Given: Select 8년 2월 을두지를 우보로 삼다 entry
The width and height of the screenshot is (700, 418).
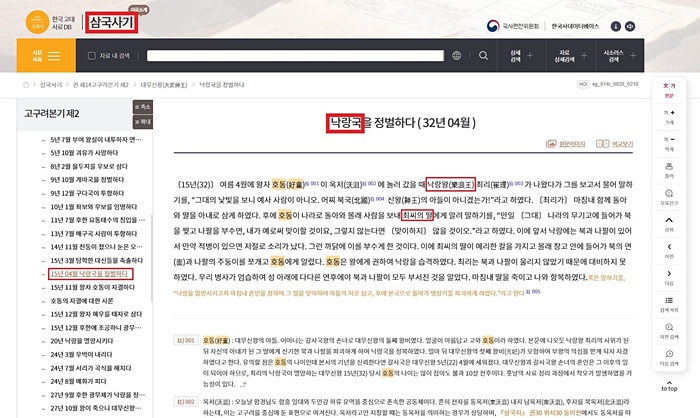Looking at the screenshot, I should coord(89,167).
